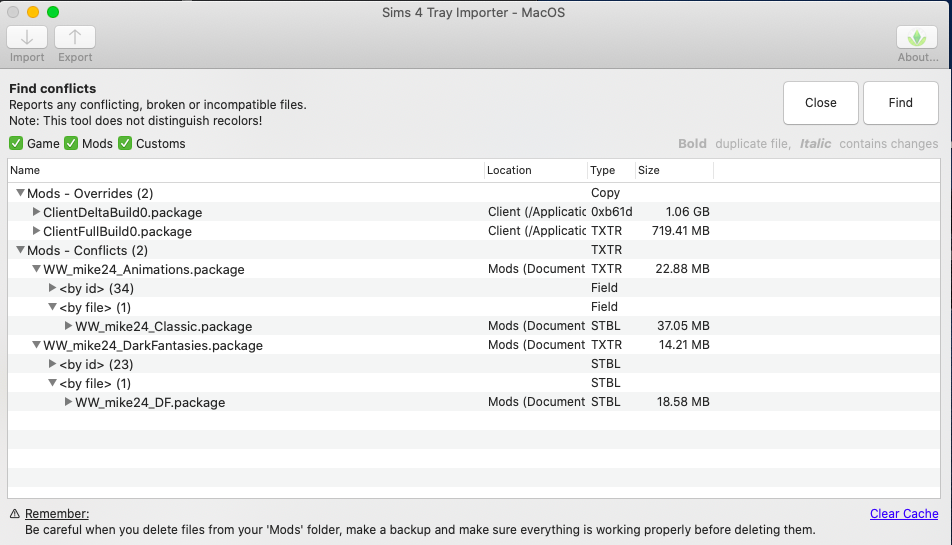Open the About leaf icon
The height and width of the screenshot is (545, 952).
917,37
